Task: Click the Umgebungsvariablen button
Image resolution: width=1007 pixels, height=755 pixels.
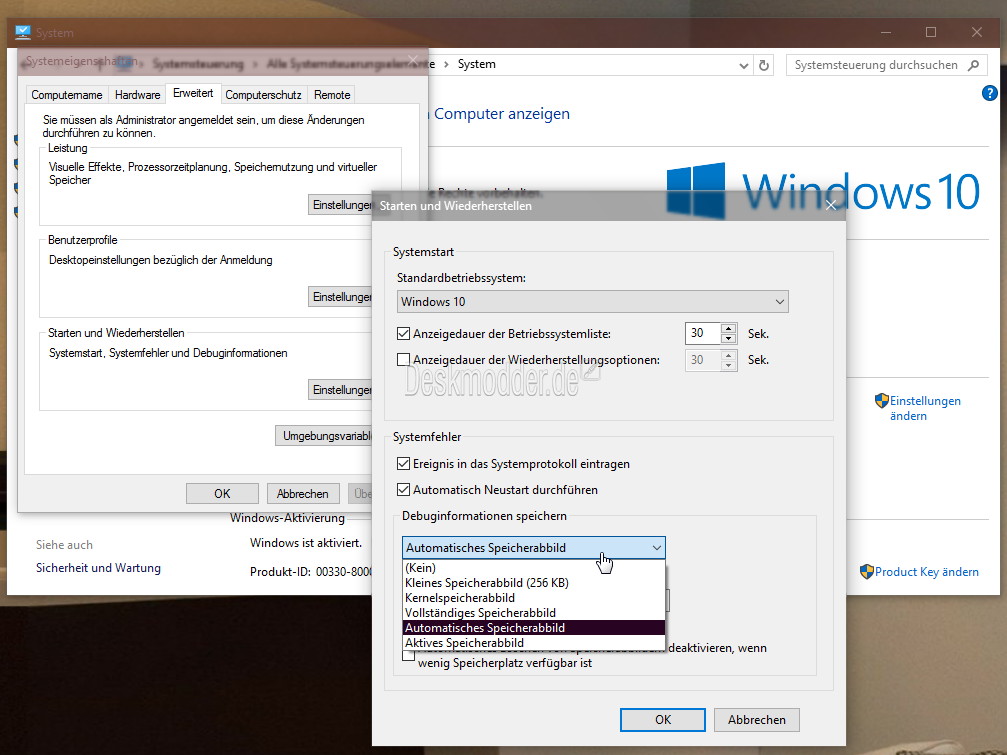Action: 324,436
